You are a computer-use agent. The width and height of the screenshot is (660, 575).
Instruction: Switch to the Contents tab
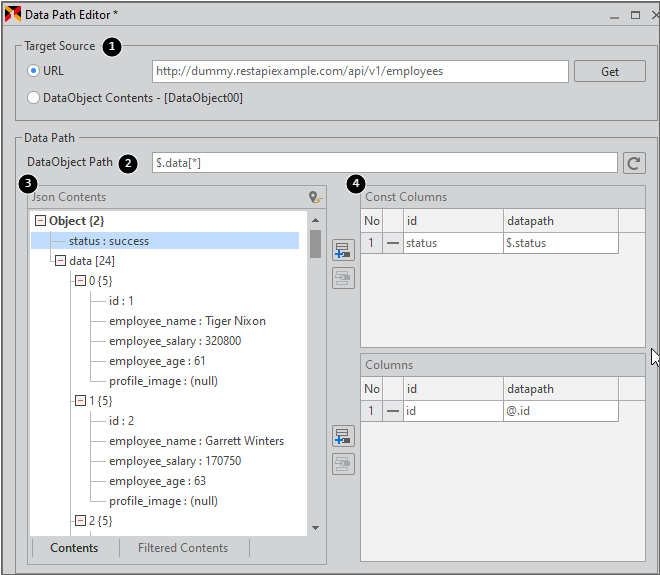[74, 548]
